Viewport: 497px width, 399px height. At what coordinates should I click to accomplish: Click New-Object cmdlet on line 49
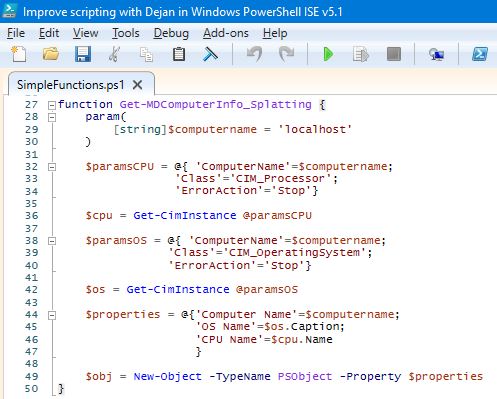[x=168, y=376]
